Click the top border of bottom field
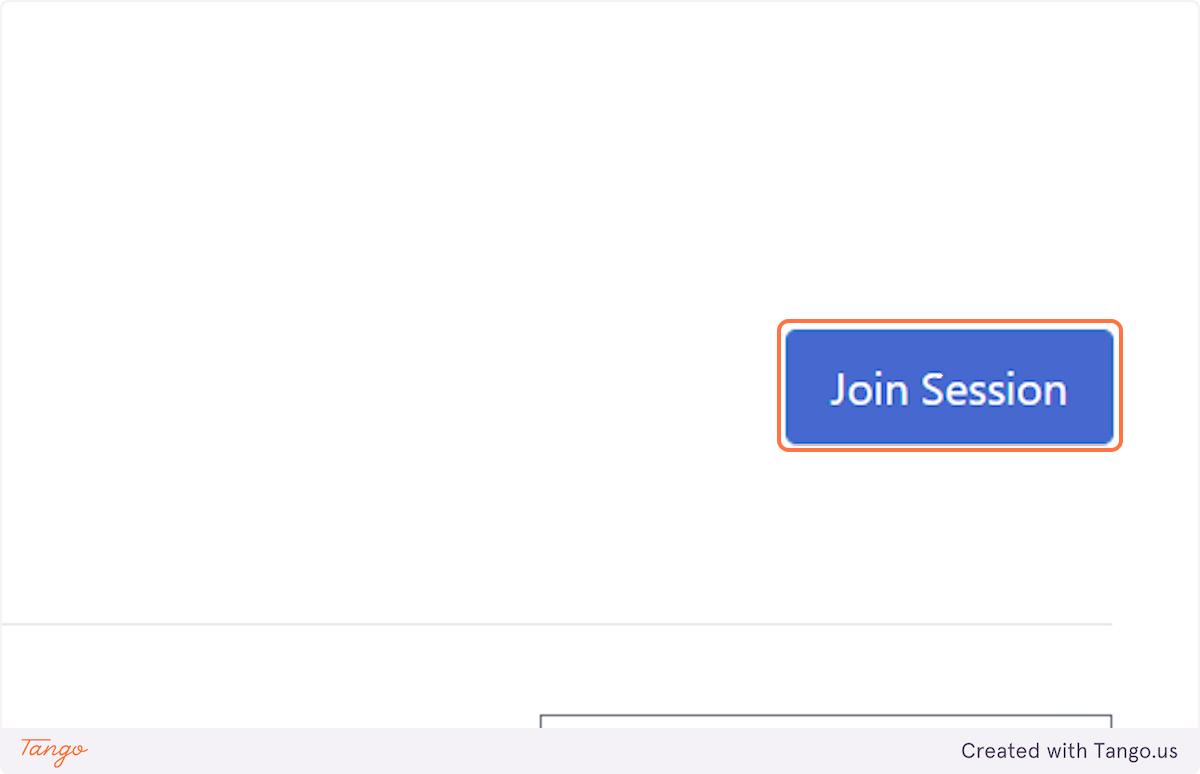The width and height of the screenshot is (1200, 774). [826, 715]
